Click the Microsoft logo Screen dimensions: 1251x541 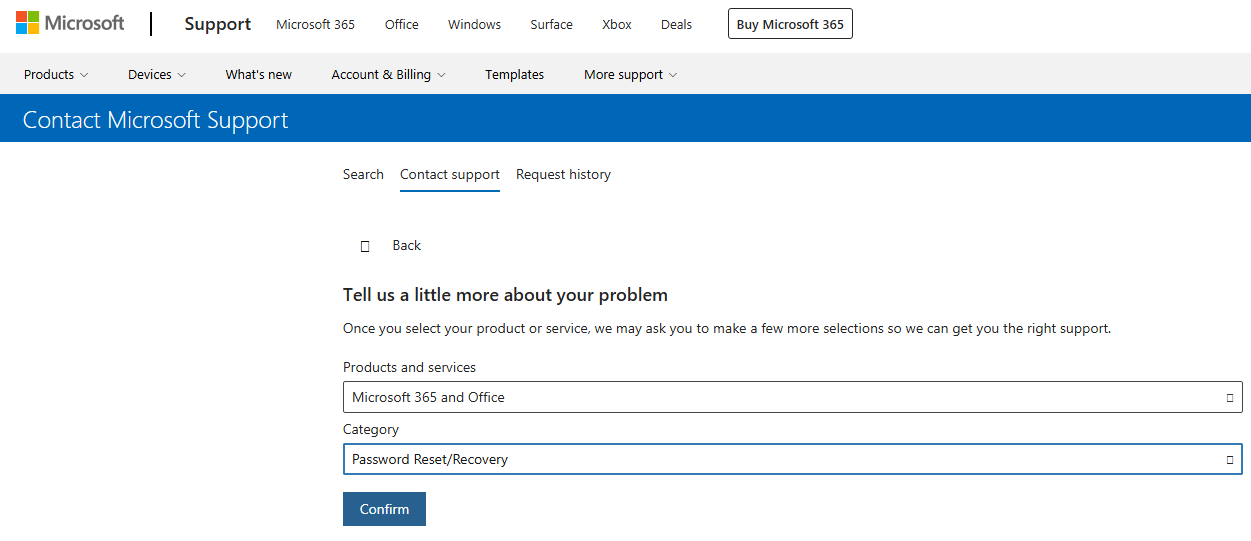click(70, 23)
